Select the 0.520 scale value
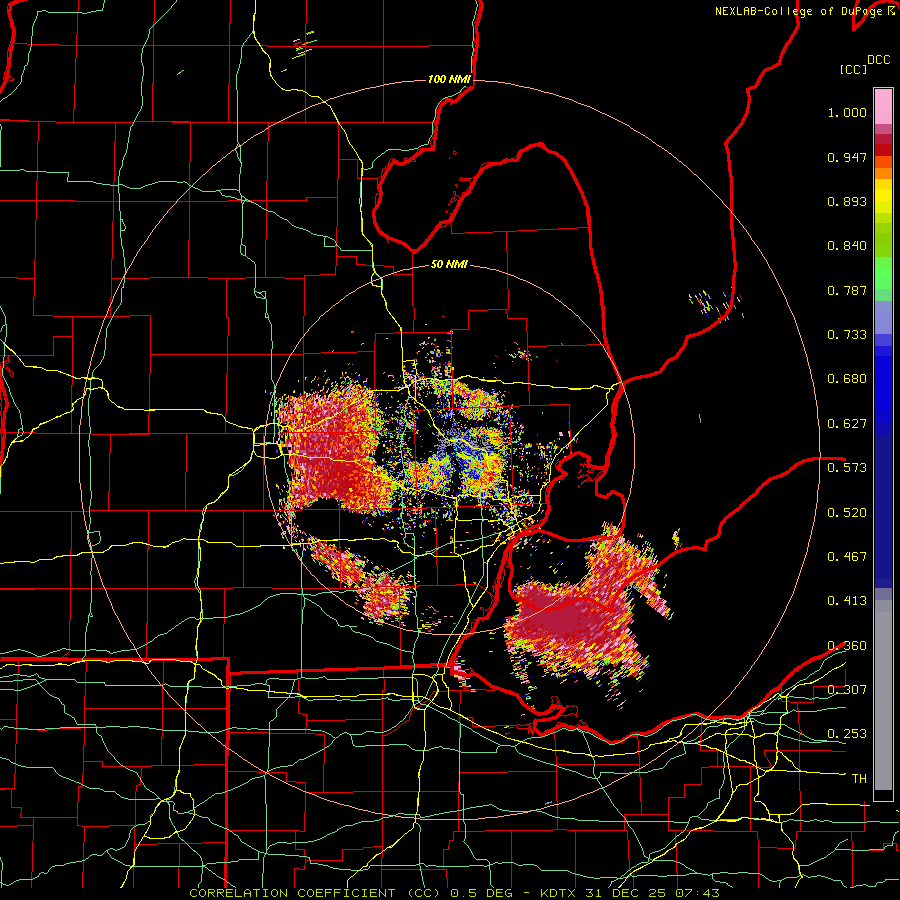The image size is (900, 900). click(x=847, y=513)
